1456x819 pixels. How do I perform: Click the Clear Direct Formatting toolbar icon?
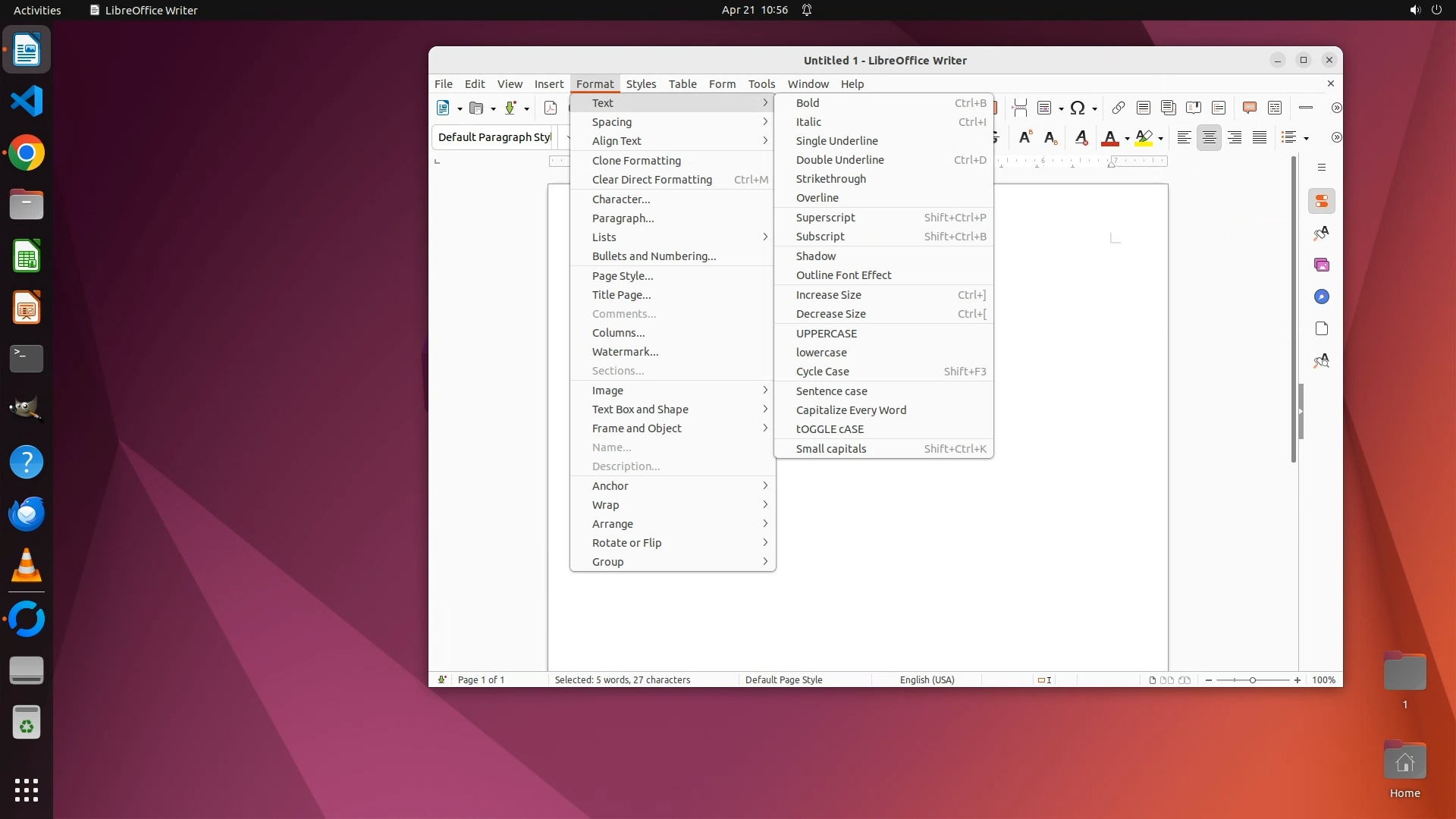tap(1081, 137)
